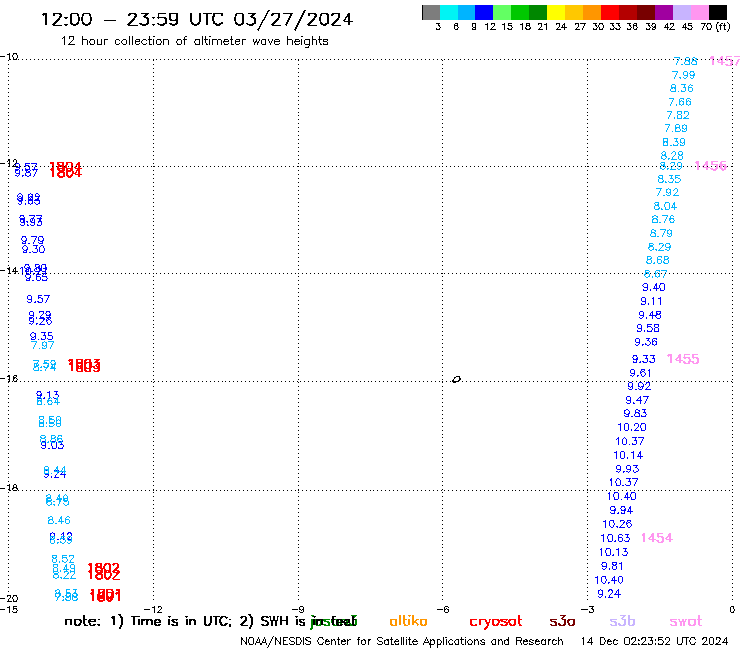Click the red '1802' time label
This screenshot has height=650, width=740.
coord(104,571)
